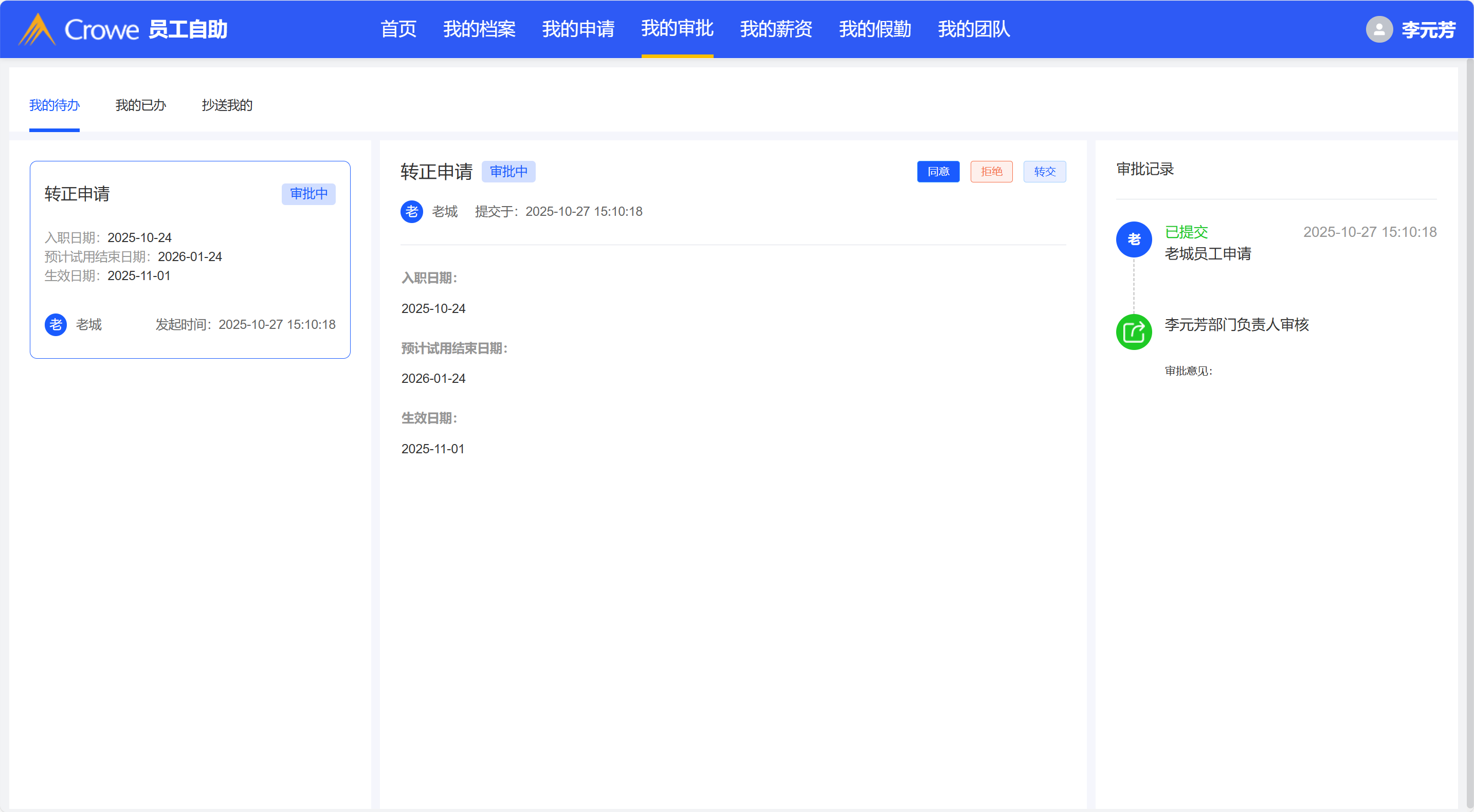The width and height of the screenshot is (1474, 812).
Task: Open the 我的档案 menu
Action: [479, 29]
